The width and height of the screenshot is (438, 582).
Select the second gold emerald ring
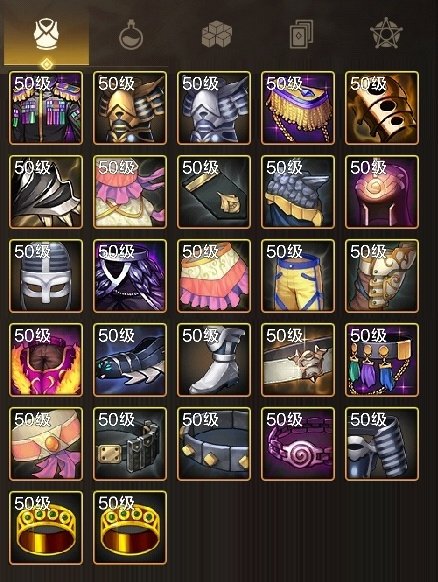pyautogui.click(x=130, y=527)
